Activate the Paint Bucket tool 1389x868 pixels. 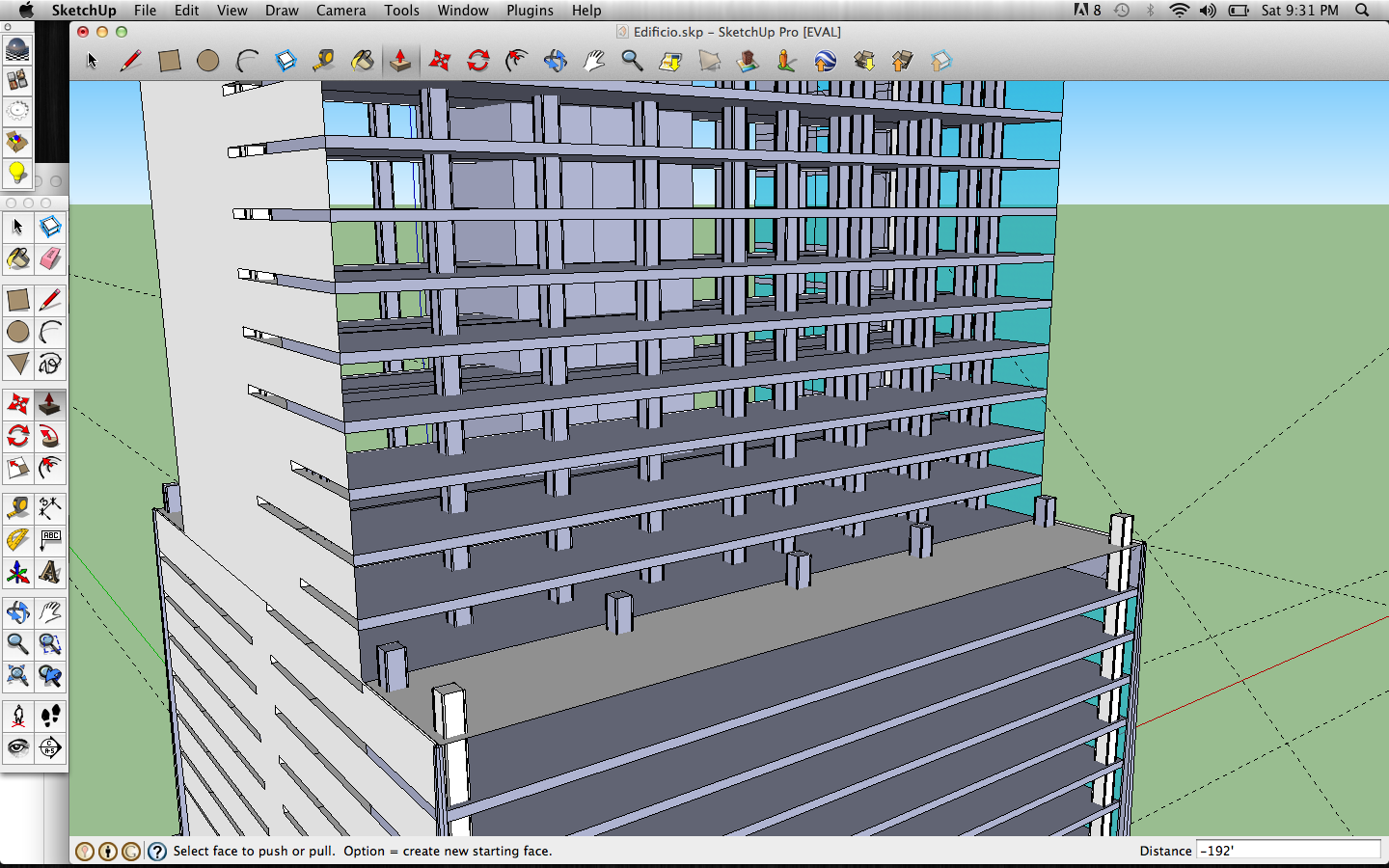pos(17,259)
